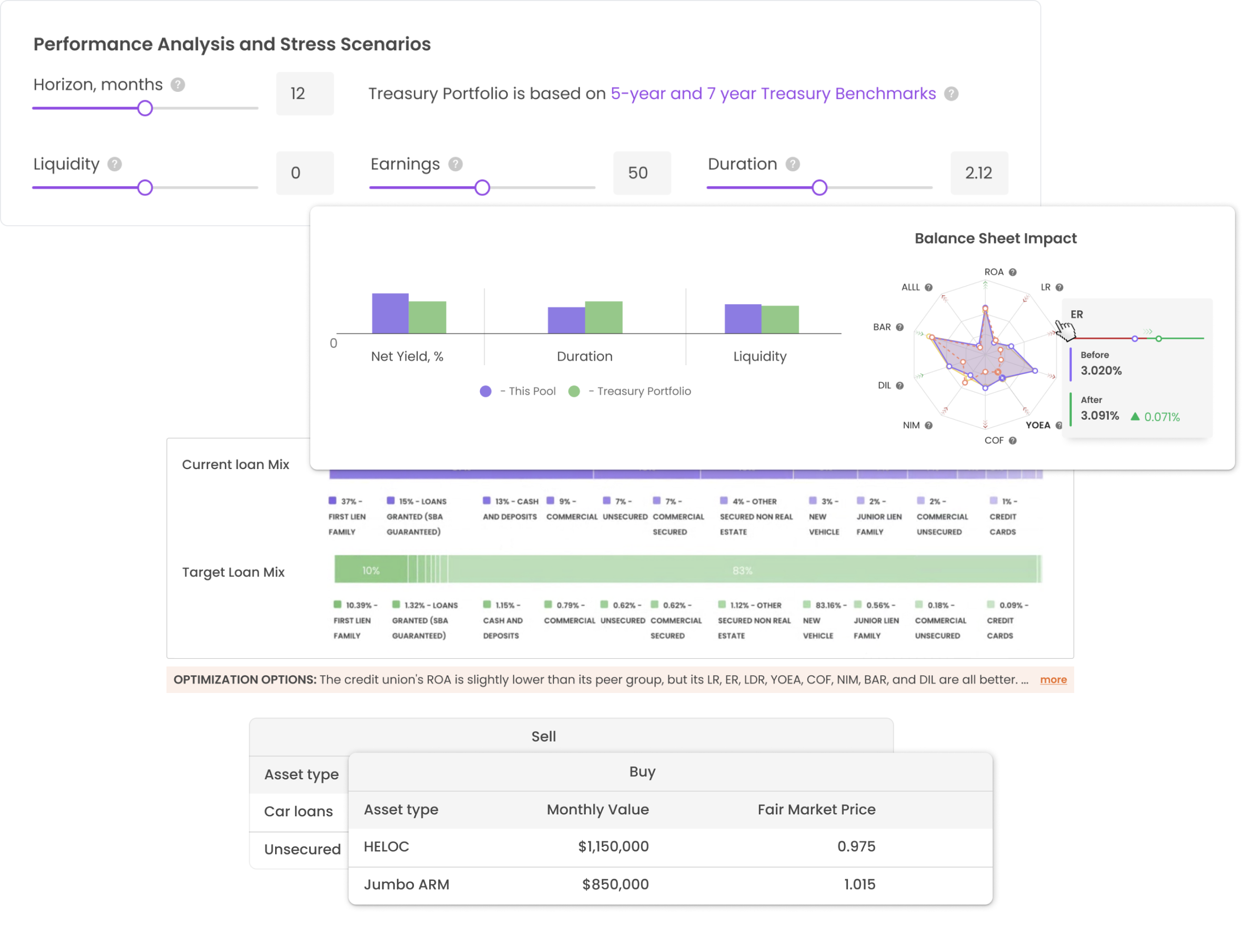Screen dimensions: 1243x952
Task: Click help icon beside Duration label
Action: point(793,164)
